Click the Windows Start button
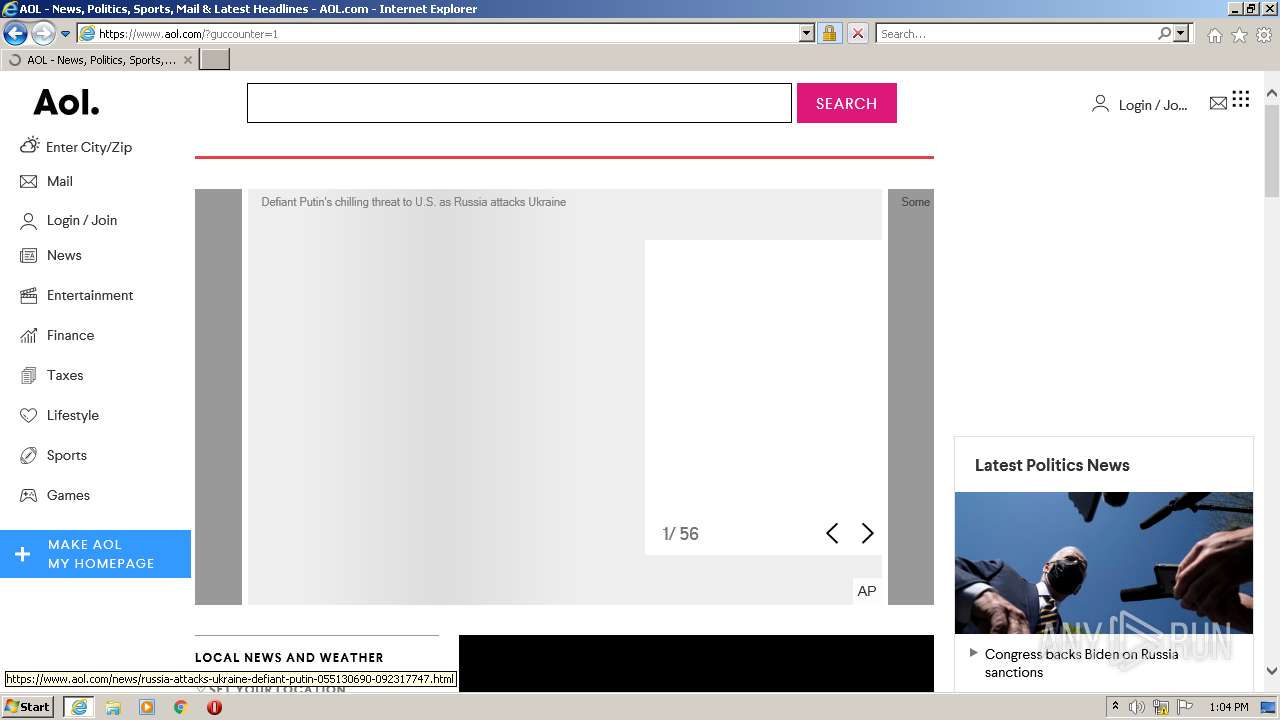 28,707
